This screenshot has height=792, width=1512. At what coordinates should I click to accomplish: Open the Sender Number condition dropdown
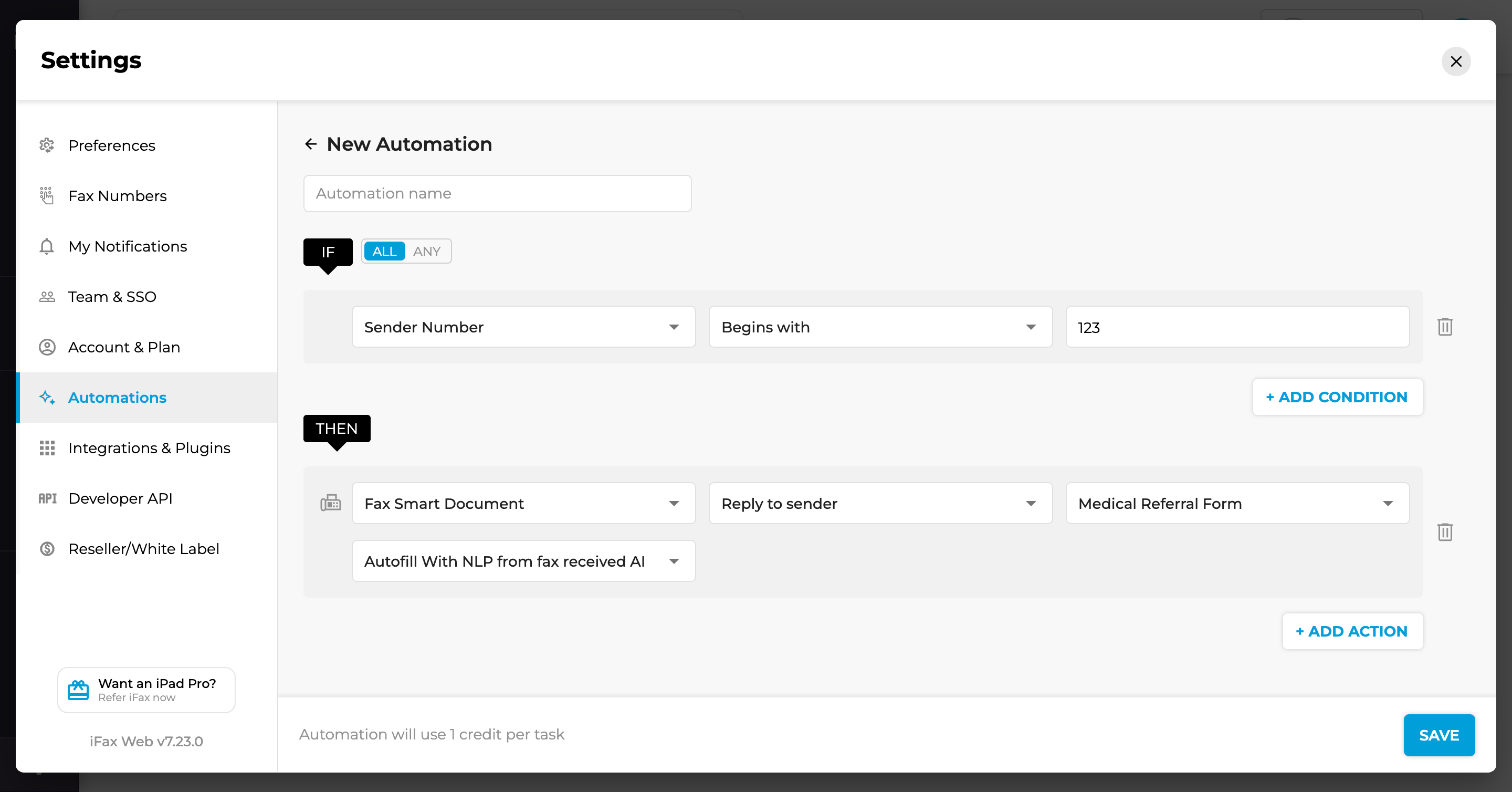(523, 327)
